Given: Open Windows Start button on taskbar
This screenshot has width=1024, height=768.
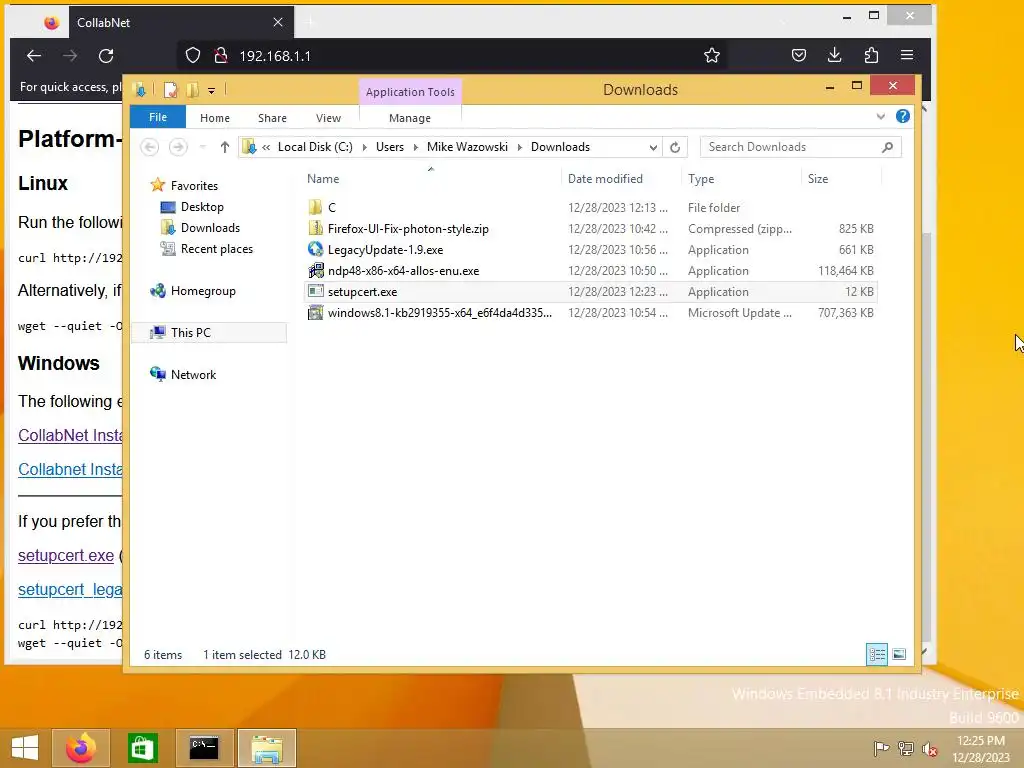Looking at the screenshot, I should pos(25,748).
